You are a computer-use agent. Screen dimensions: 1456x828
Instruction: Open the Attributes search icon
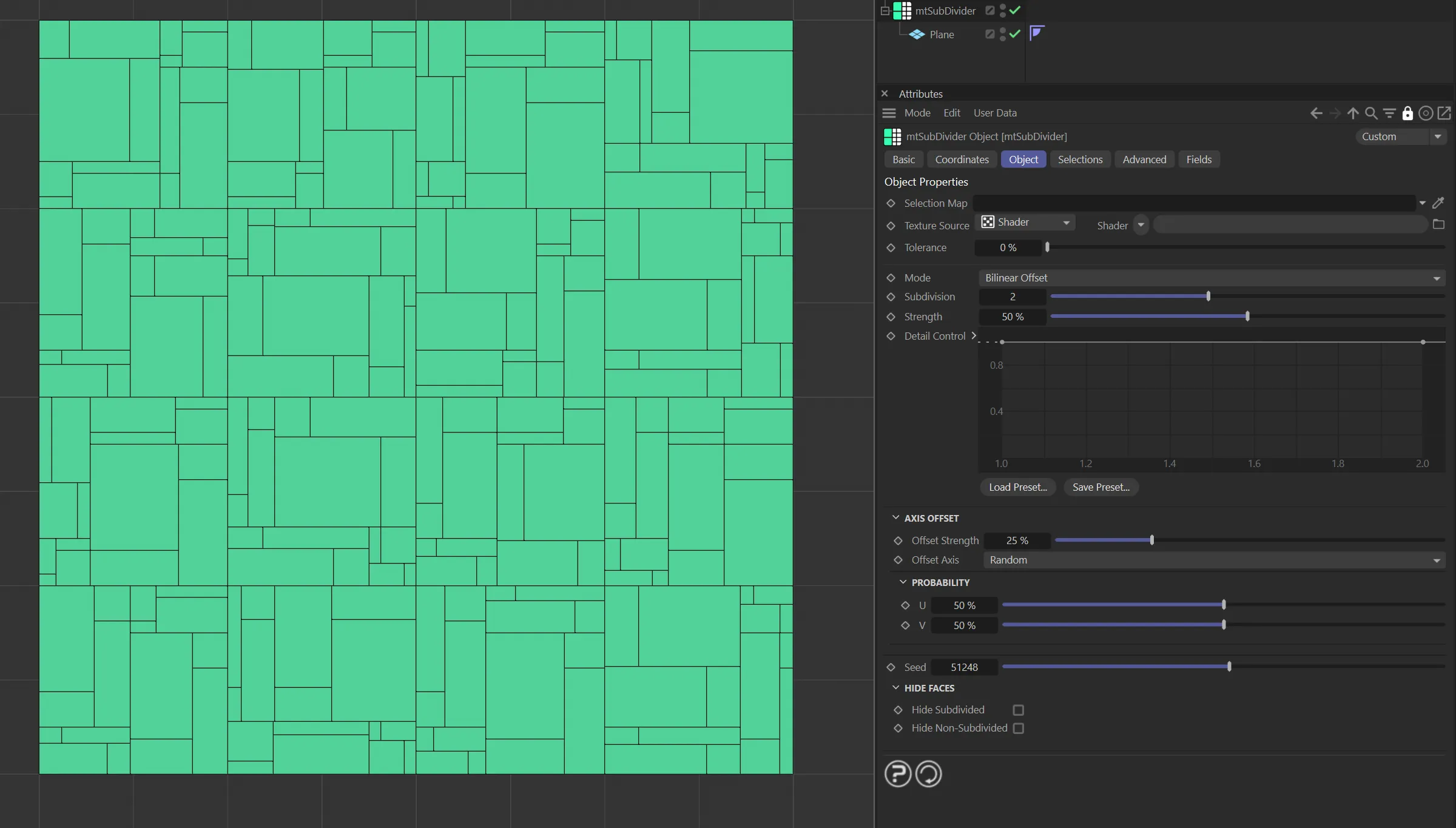[1371, 113]
